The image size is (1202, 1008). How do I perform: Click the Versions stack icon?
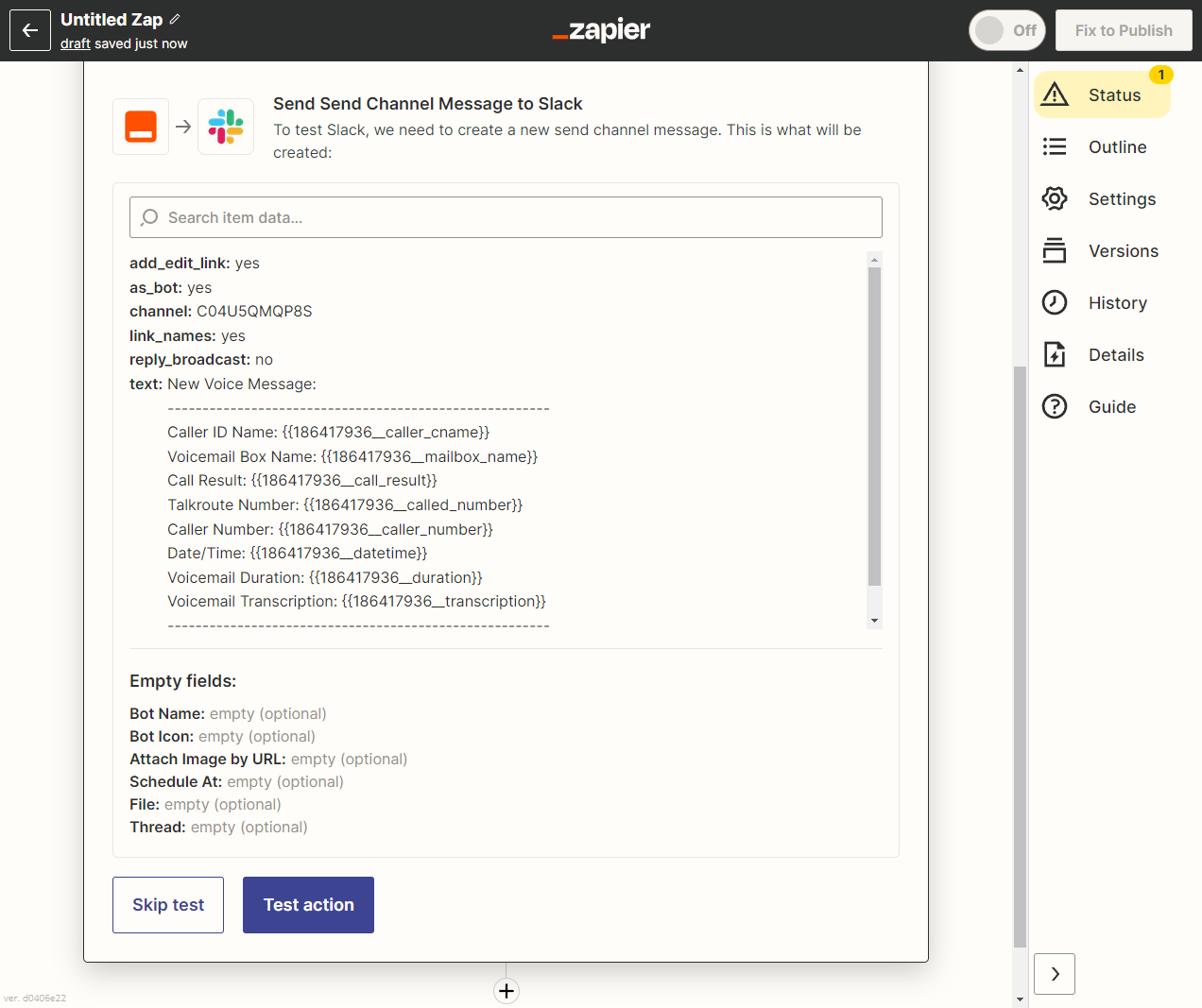1055,250
